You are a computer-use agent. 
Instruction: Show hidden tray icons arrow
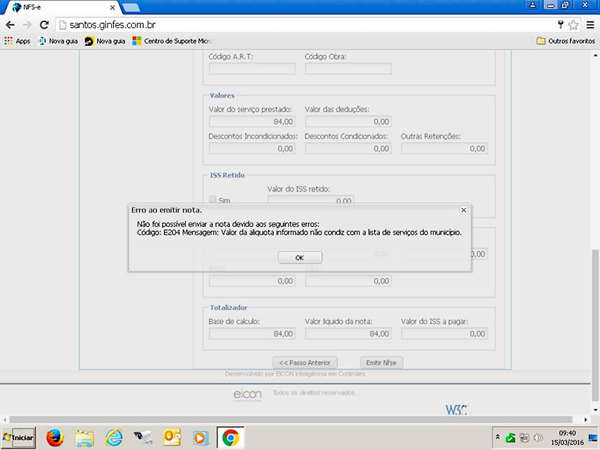(x=497, y=437)
